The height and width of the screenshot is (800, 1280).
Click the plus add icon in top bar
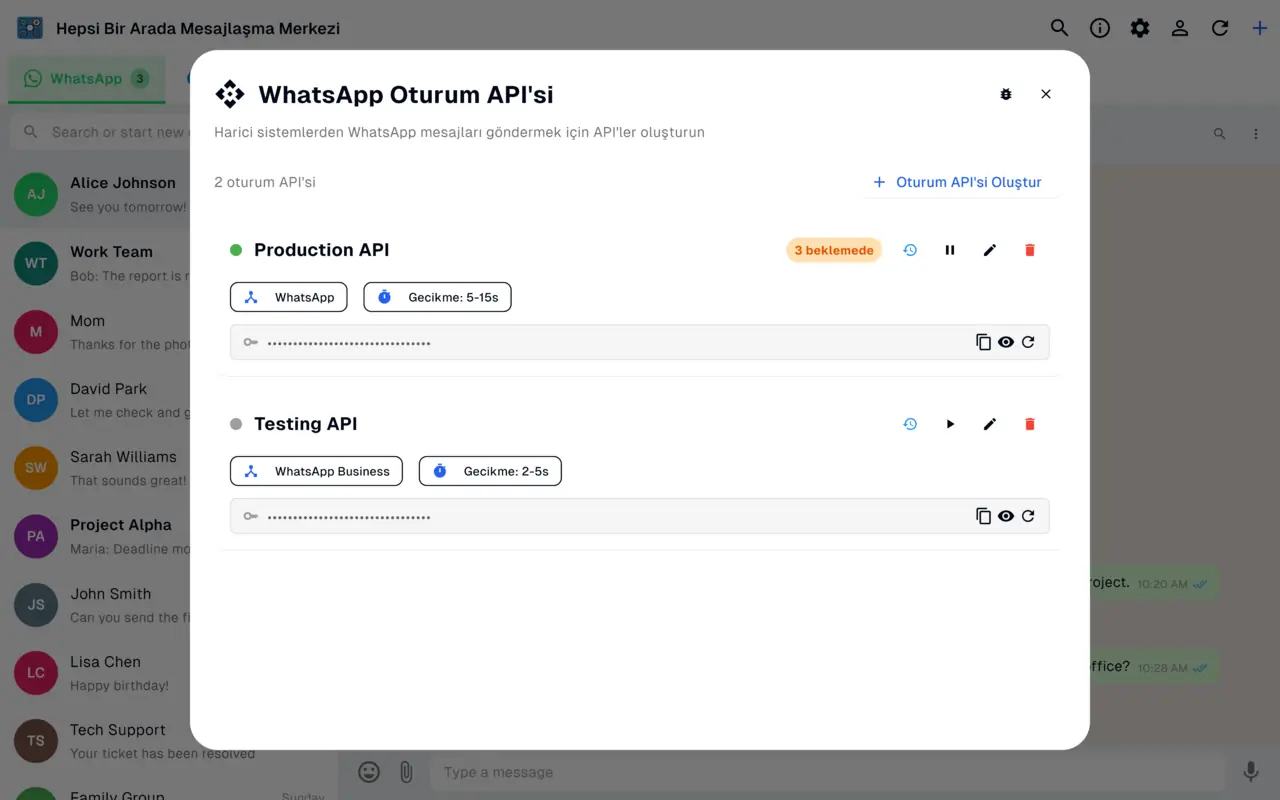1260,28
